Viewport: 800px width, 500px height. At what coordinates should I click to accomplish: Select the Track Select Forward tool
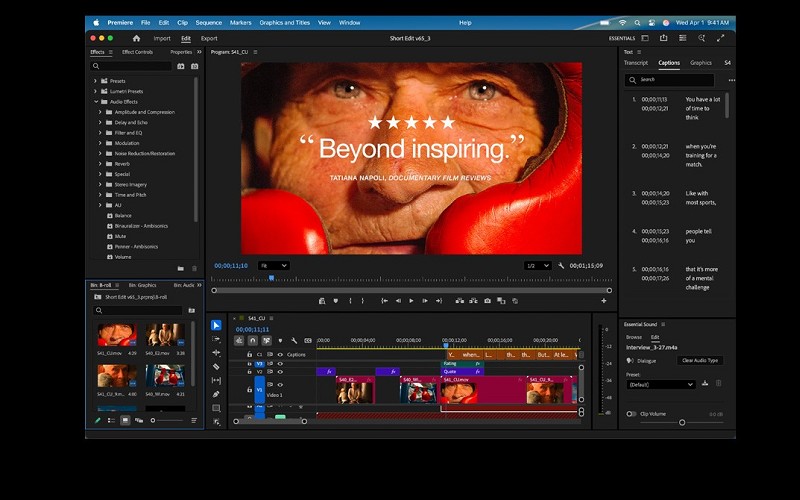coord(216,339)
